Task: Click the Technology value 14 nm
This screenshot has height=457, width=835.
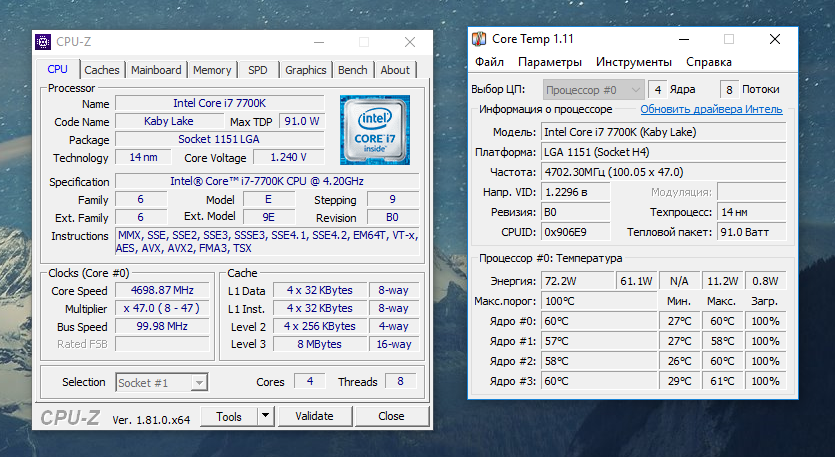Action: pyautogui.click(x=143, y=157)
